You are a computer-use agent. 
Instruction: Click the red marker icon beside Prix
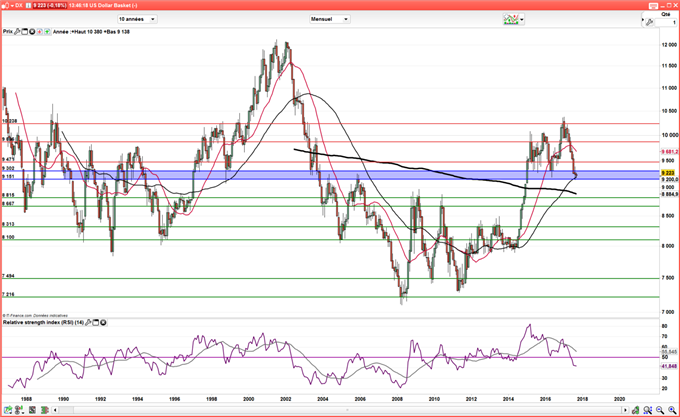click(x=39, y=32)
